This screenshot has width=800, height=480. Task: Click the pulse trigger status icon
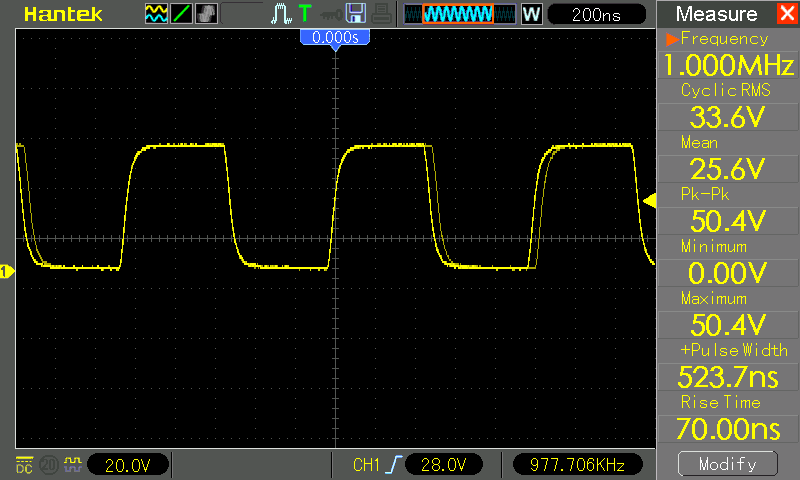pos(281,14)
